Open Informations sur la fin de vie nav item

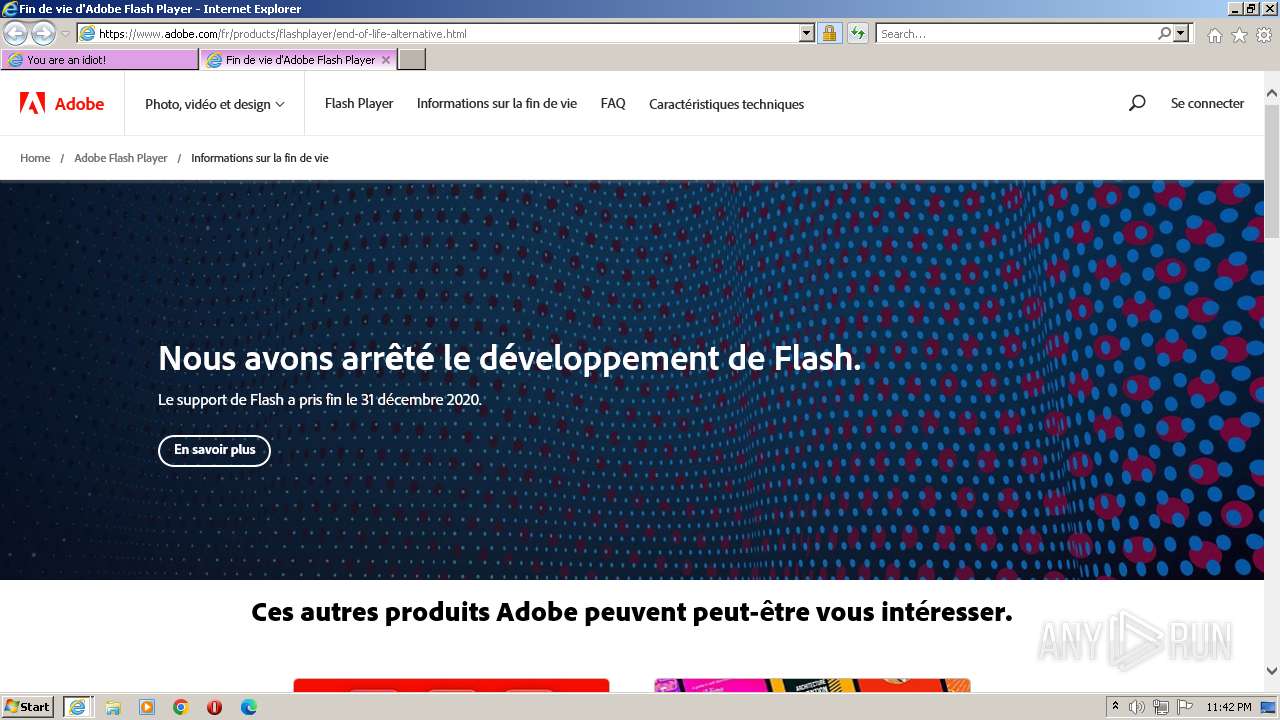click(497, 103)
